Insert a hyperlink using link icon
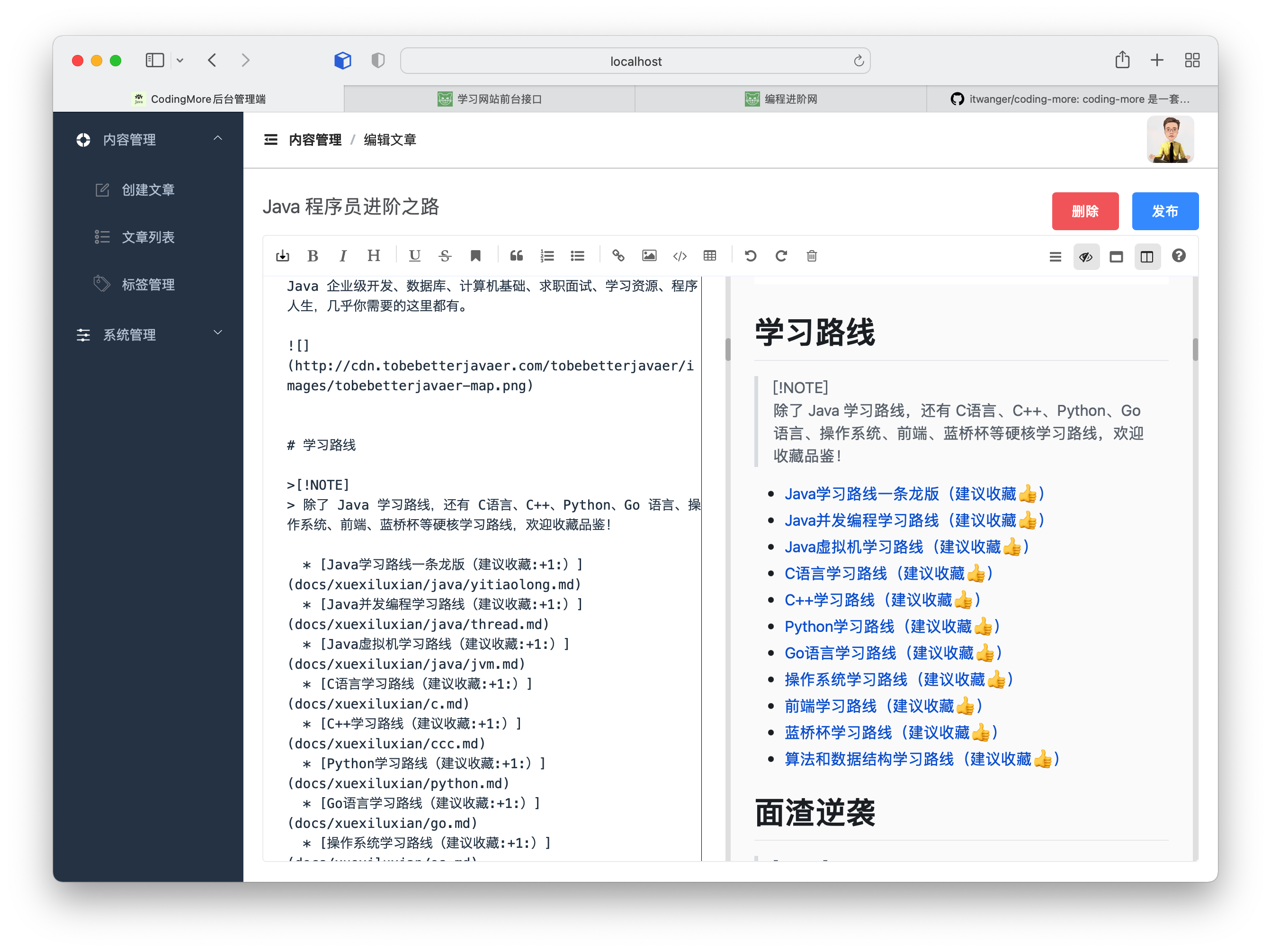This screenshot has height=952, width=1271. tap(618, 256)
